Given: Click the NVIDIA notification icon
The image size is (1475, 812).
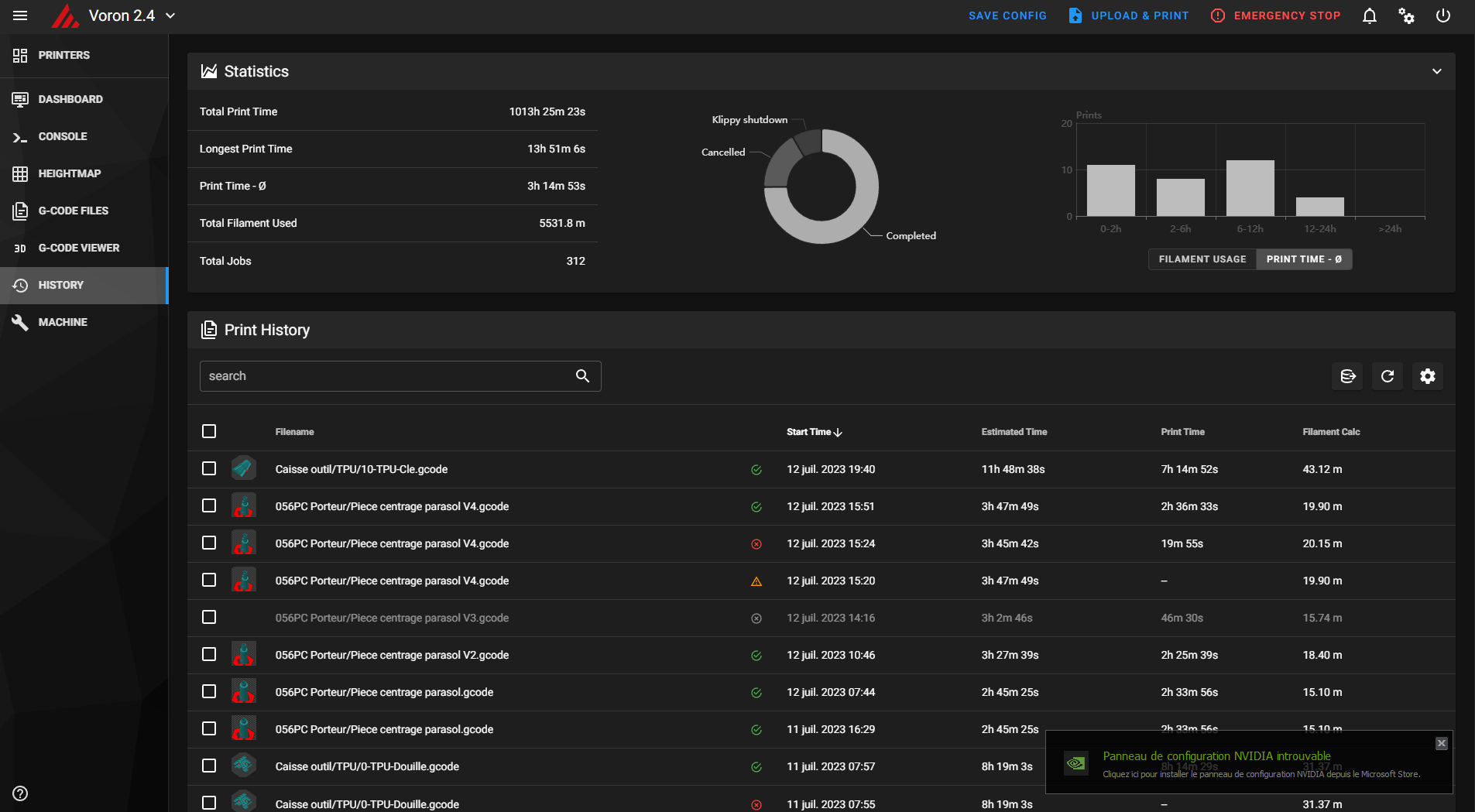Looking at the screenshot, I should coord(1075,763).
